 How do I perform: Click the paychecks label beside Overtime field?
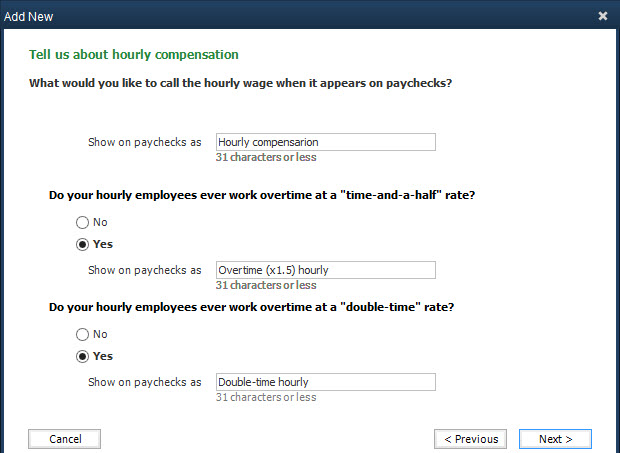click(145, 270)
